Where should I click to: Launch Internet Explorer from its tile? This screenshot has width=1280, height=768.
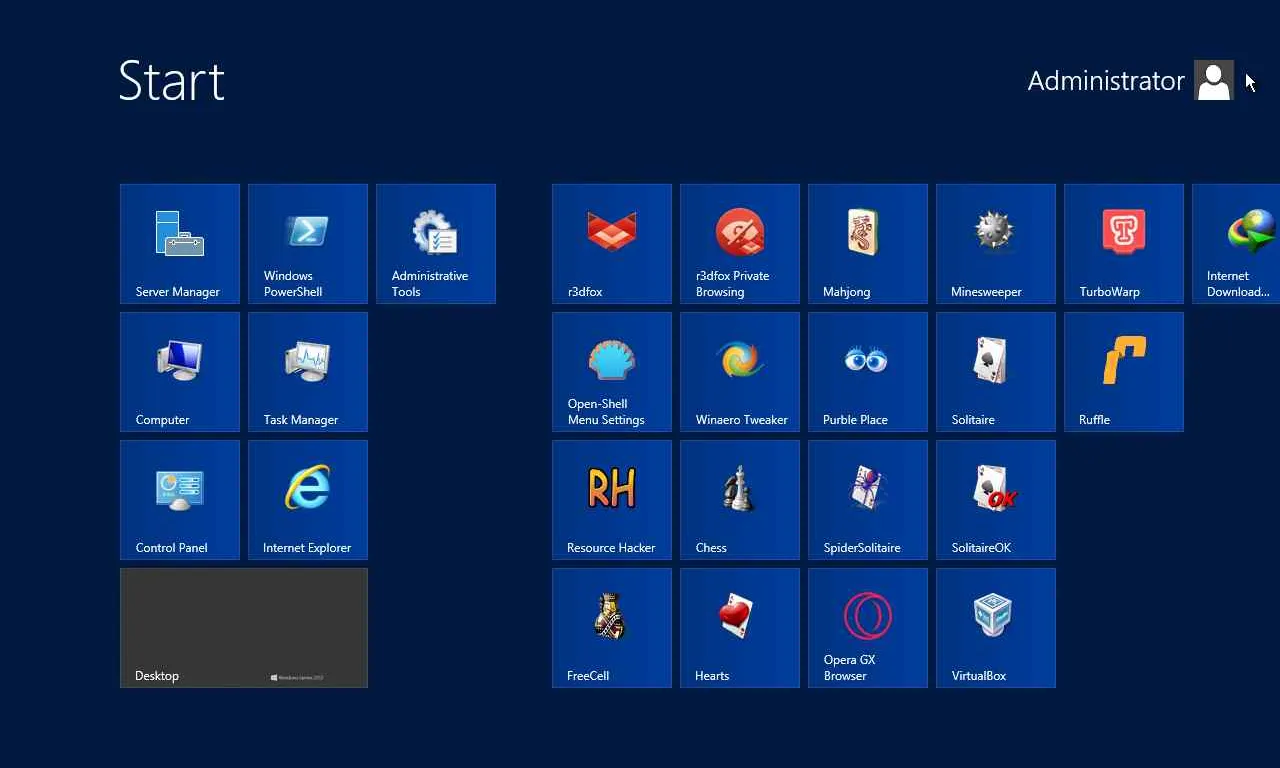tap(308, 500)
